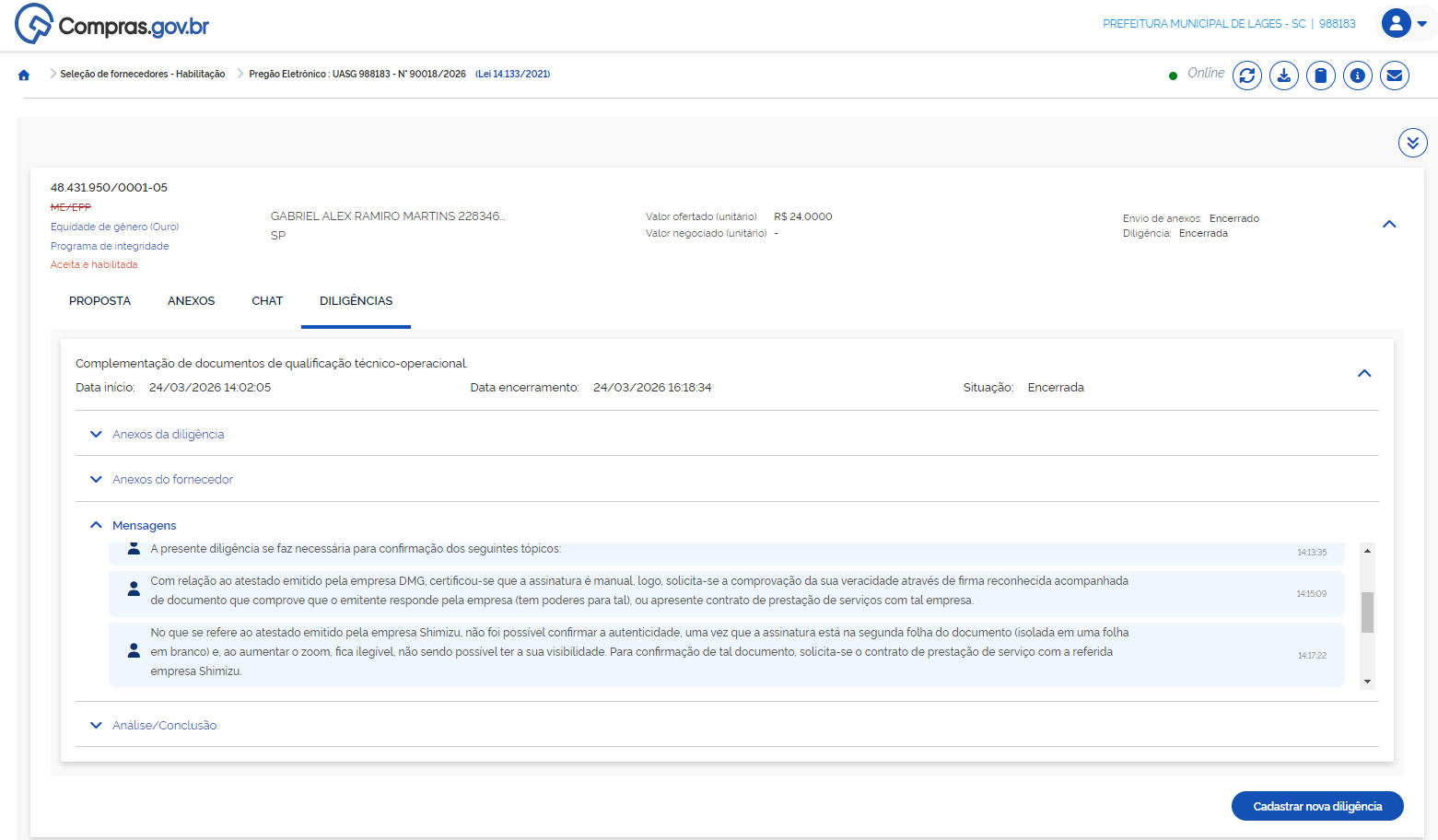The height and width of the screenshot is (840, 1438).
Task: Collapse the diligência details chevron
Action: (1364, 373)
